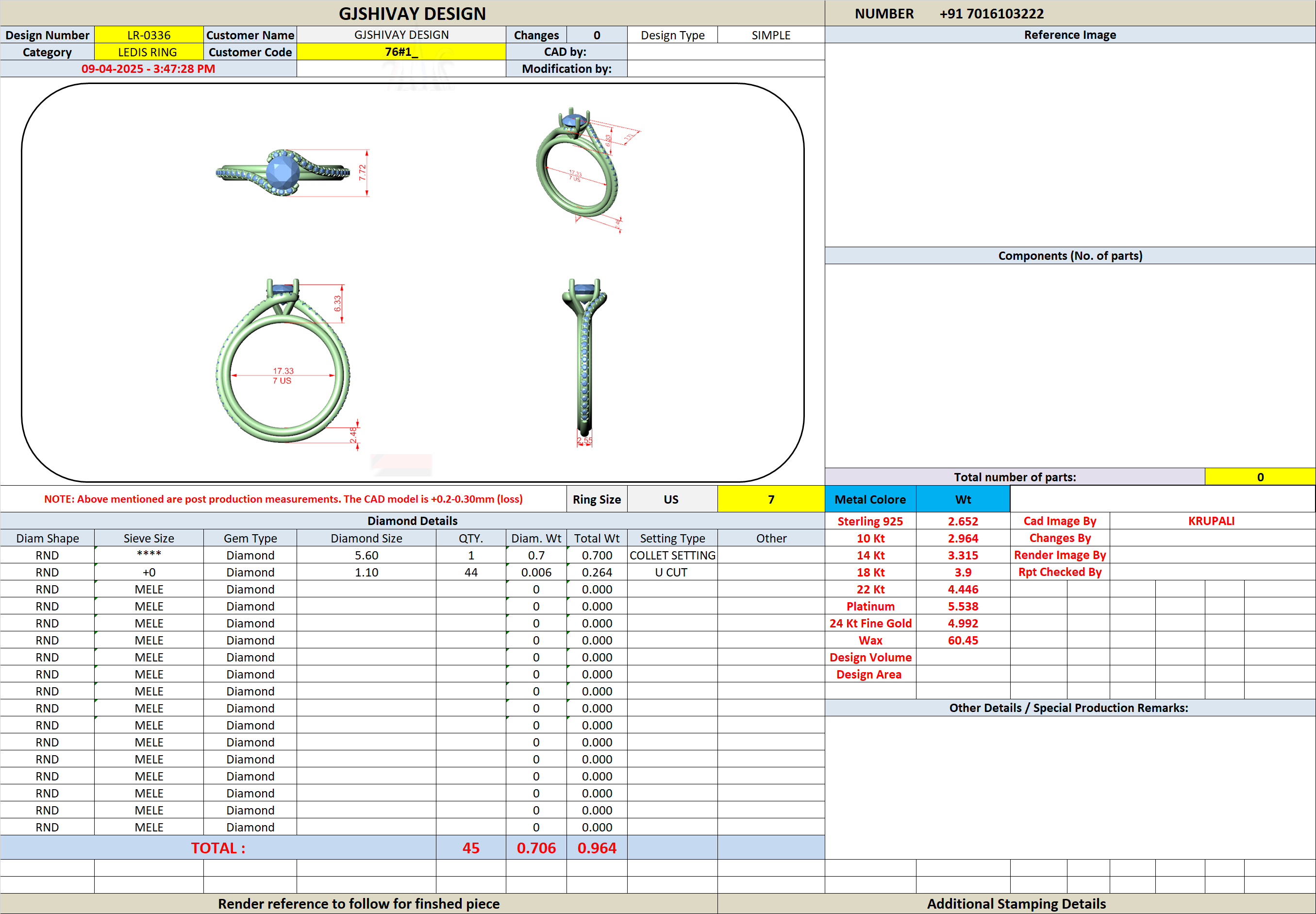
Task: Click the 14 Kt weight value 3.315
Action: 963,555
